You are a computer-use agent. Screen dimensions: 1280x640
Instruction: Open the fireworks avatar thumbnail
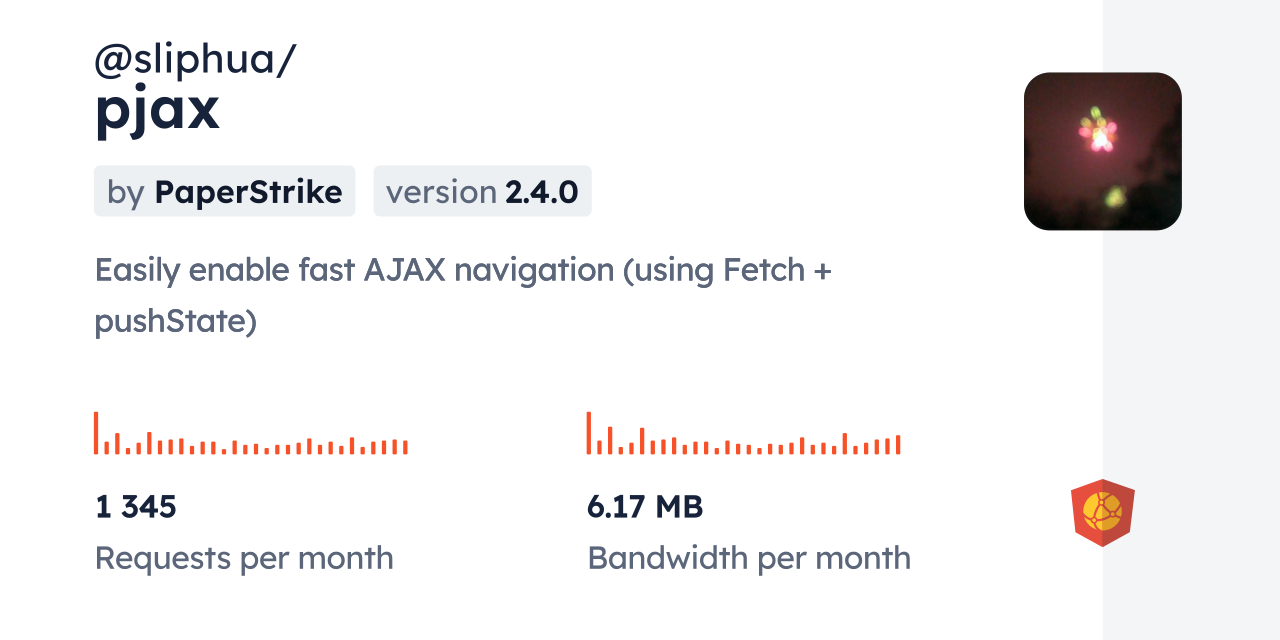pyautogui.click(x=1102, y=151)
